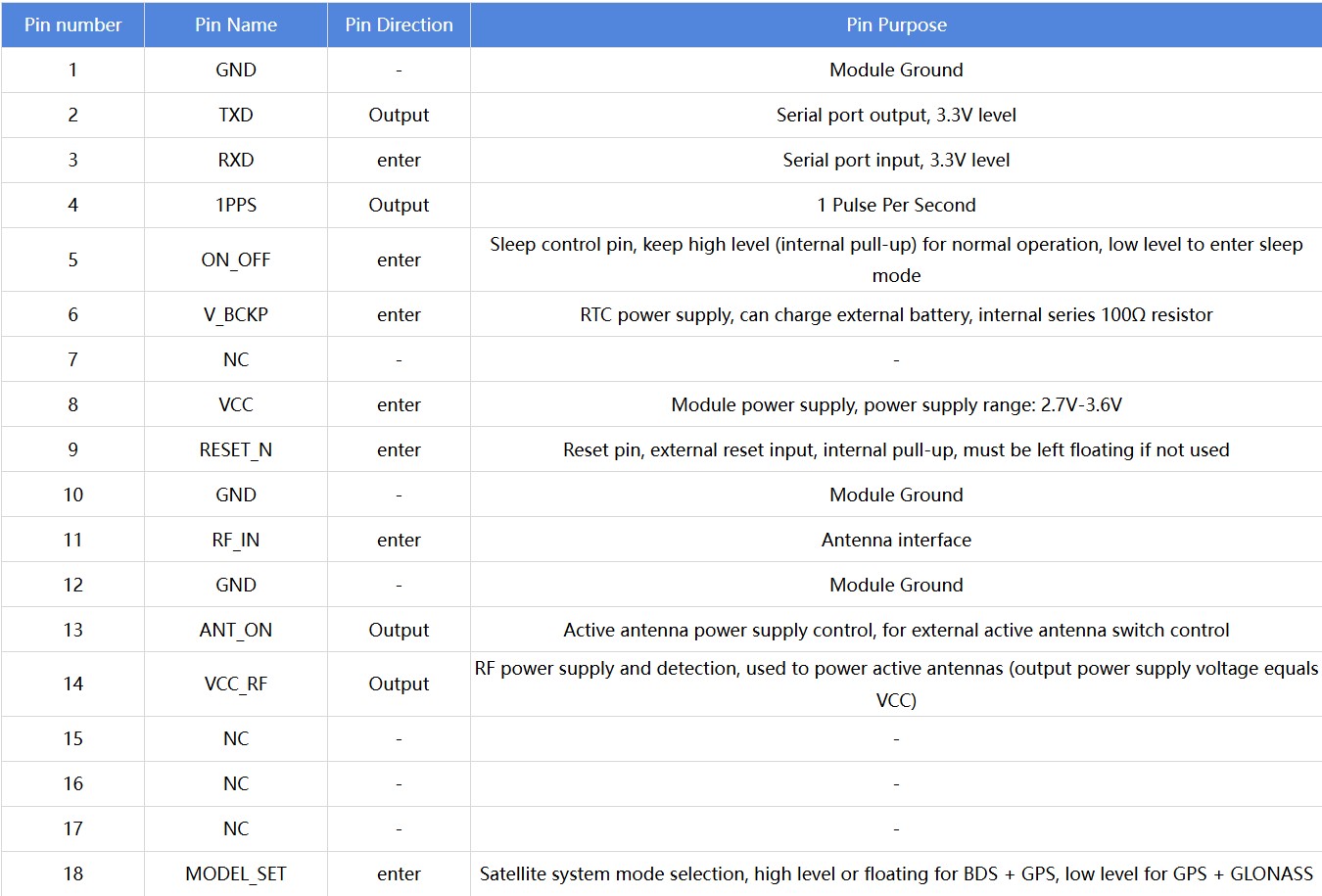Click the 'Pin Direction' column header
This screenshot has width=1322, height=896.
(x=399, y=24)
